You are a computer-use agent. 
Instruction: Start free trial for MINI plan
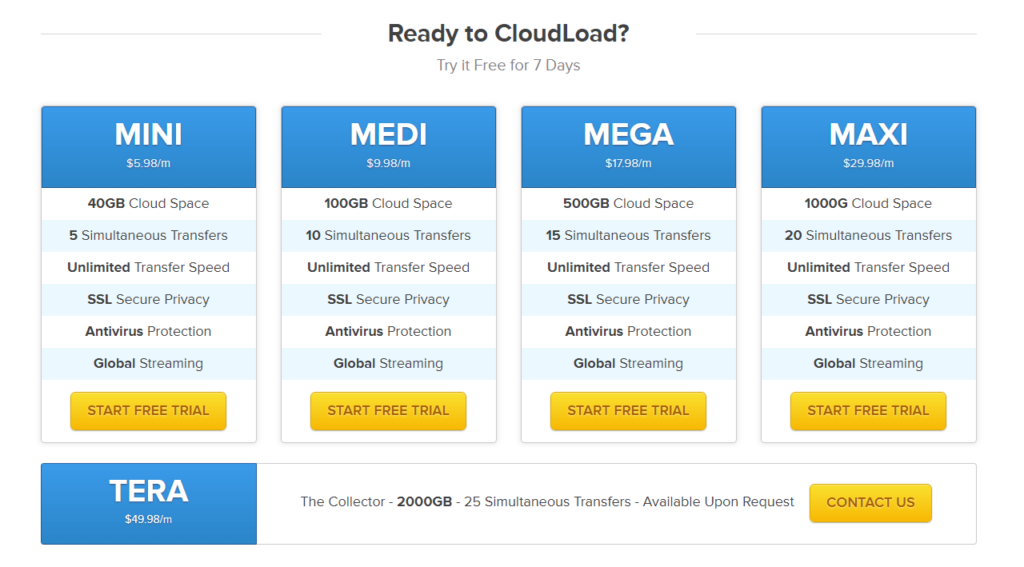click(x=148, y=411)
